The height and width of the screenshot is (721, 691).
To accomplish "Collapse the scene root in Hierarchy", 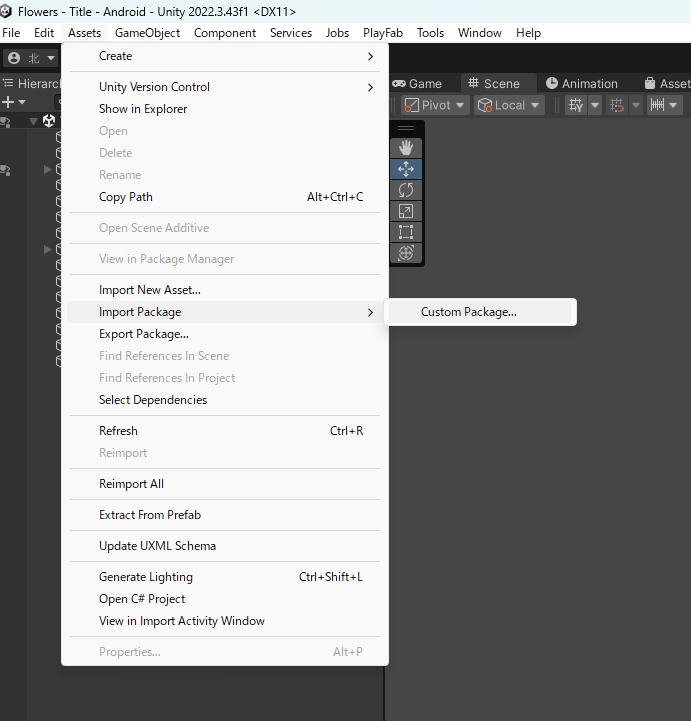I will pos(33,121).
